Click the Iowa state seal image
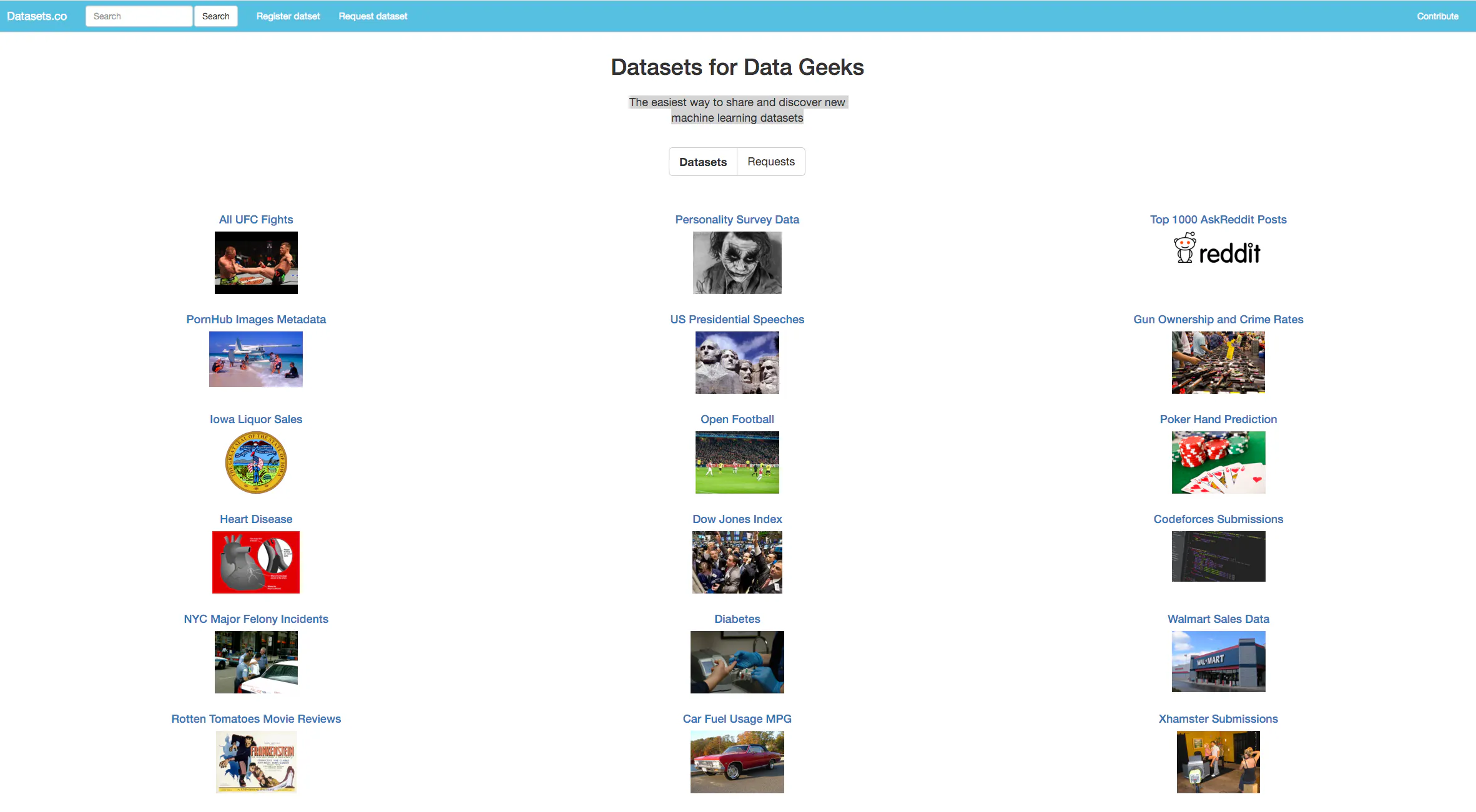This screenshot has width=1476, height=812. [x=256, y=462]
